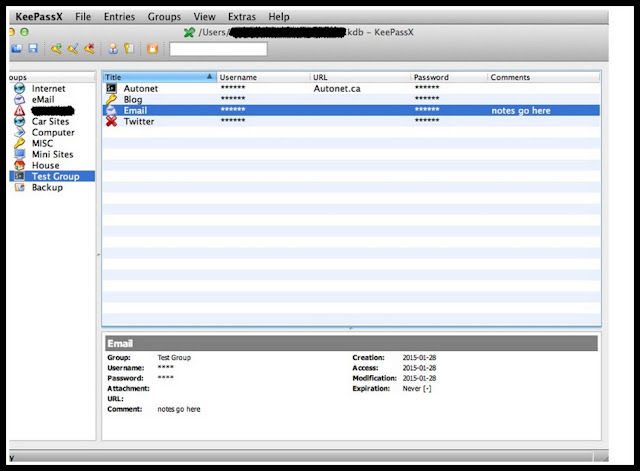The height and width of the screenshot is (471, 640).
Task: Toggle sort arrow in Title header
Action: coord(209,76)
